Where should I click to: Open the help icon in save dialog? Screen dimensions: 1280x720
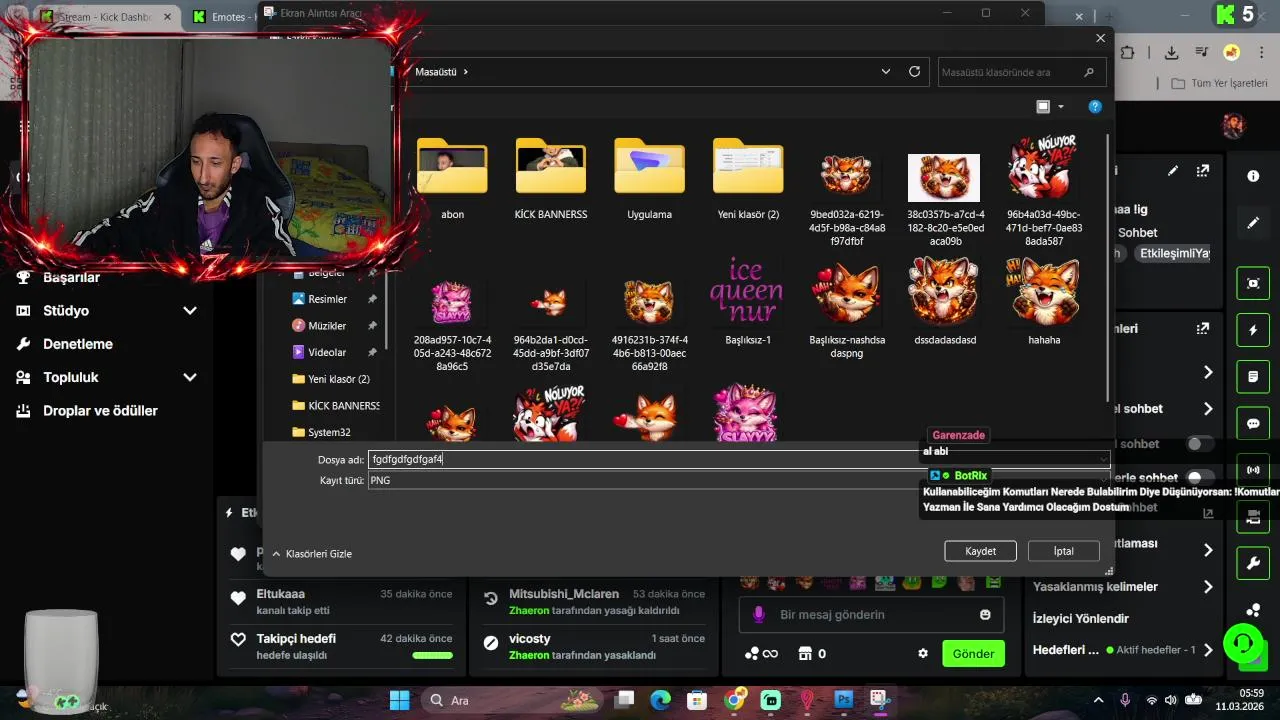point(1095,107)
